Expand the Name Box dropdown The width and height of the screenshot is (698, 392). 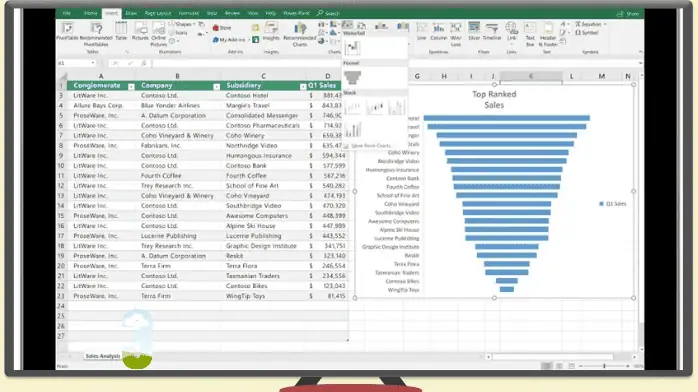[x=93, y=63]
